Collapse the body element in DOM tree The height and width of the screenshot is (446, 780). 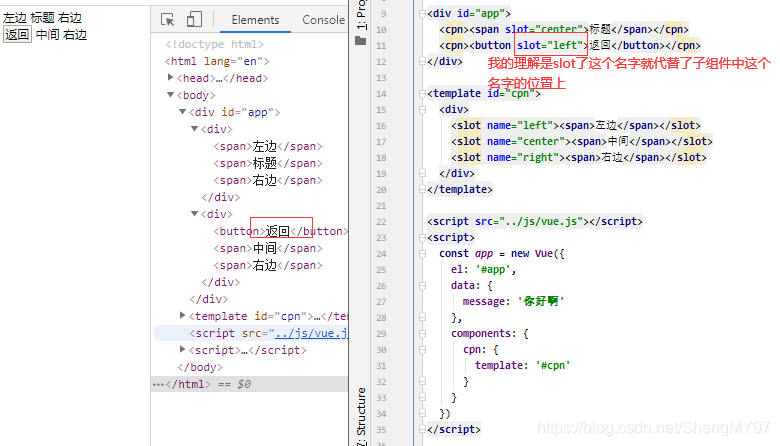click(x=171, y=94)
